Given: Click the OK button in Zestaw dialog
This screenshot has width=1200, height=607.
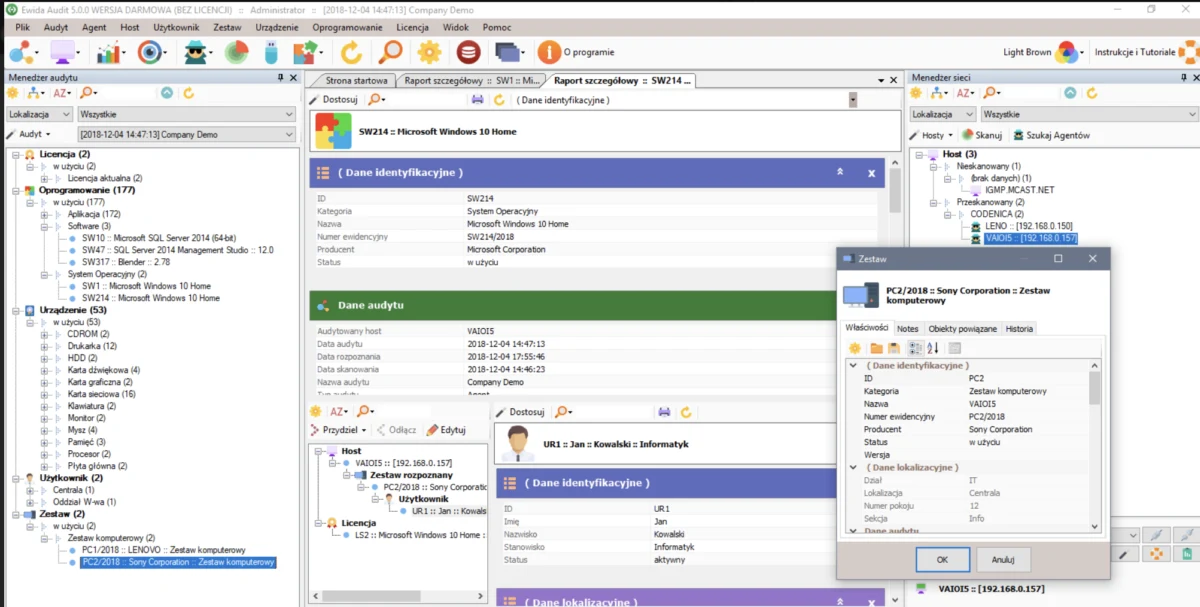Looking at the screenshot, I should tap(942, 559).
